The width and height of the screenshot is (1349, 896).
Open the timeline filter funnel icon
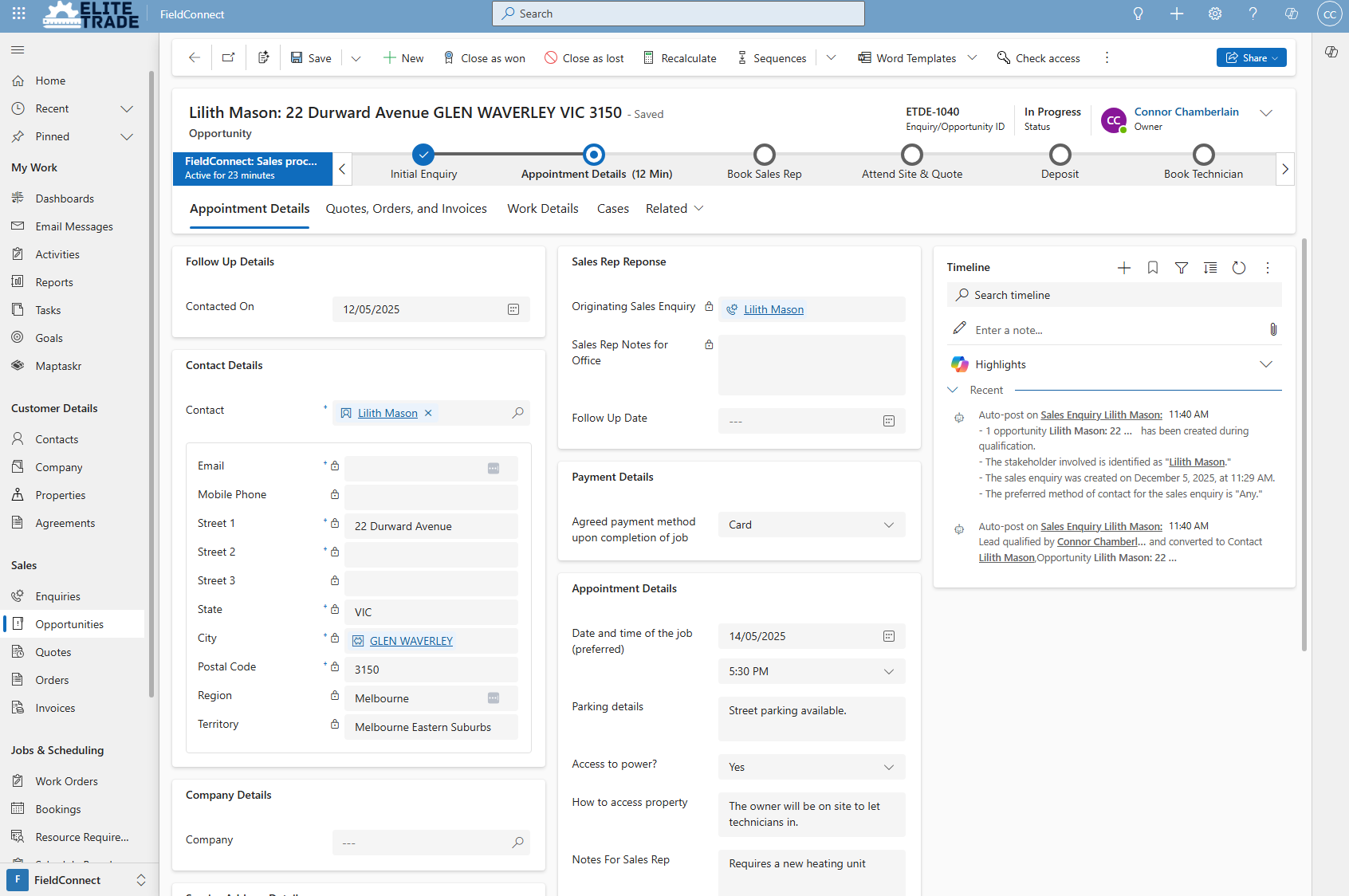pyautogui.click(x=1182, y=268)
